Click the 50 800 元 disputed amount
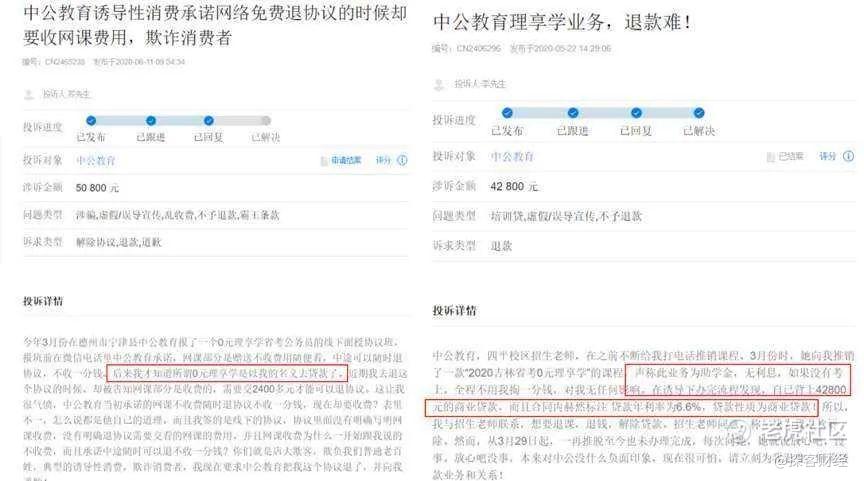 [x=97, y=188]
